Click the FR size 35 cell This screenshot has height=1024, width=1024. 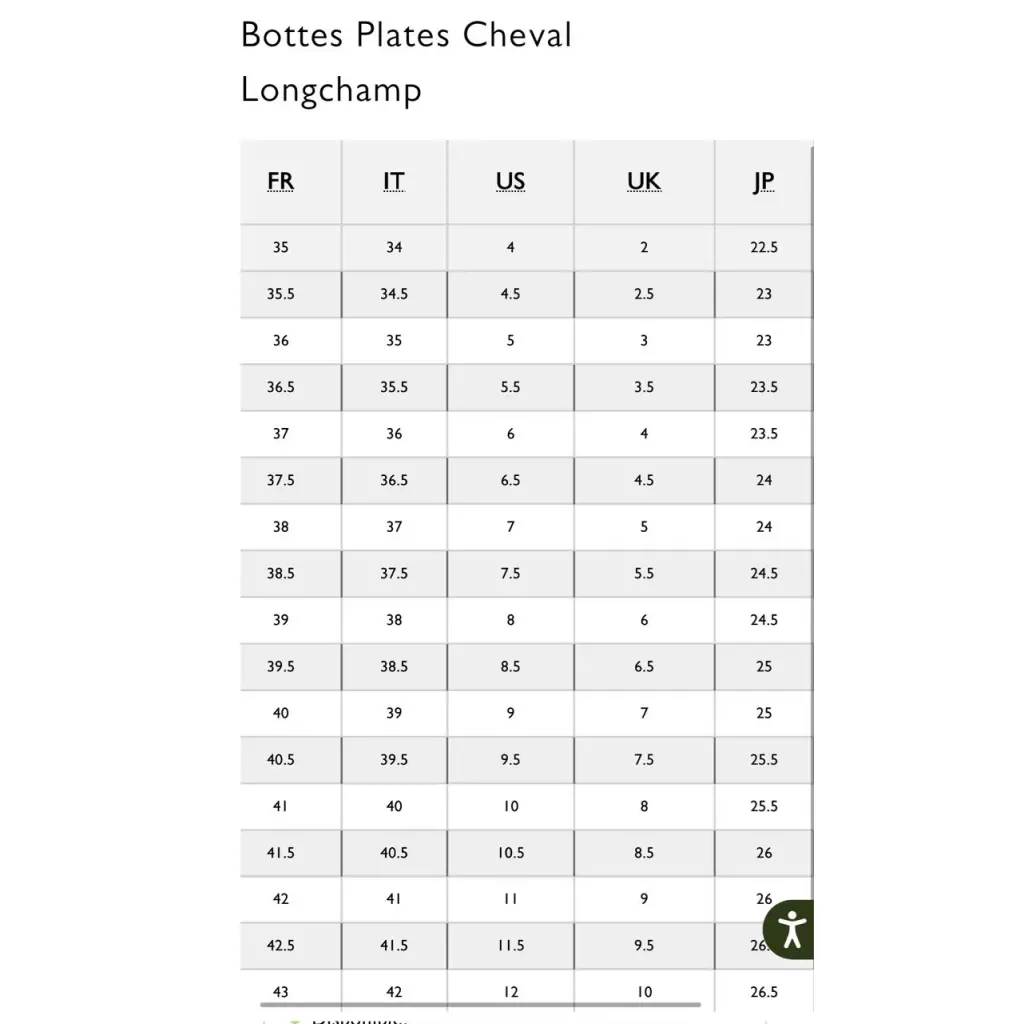pos(280,247)
